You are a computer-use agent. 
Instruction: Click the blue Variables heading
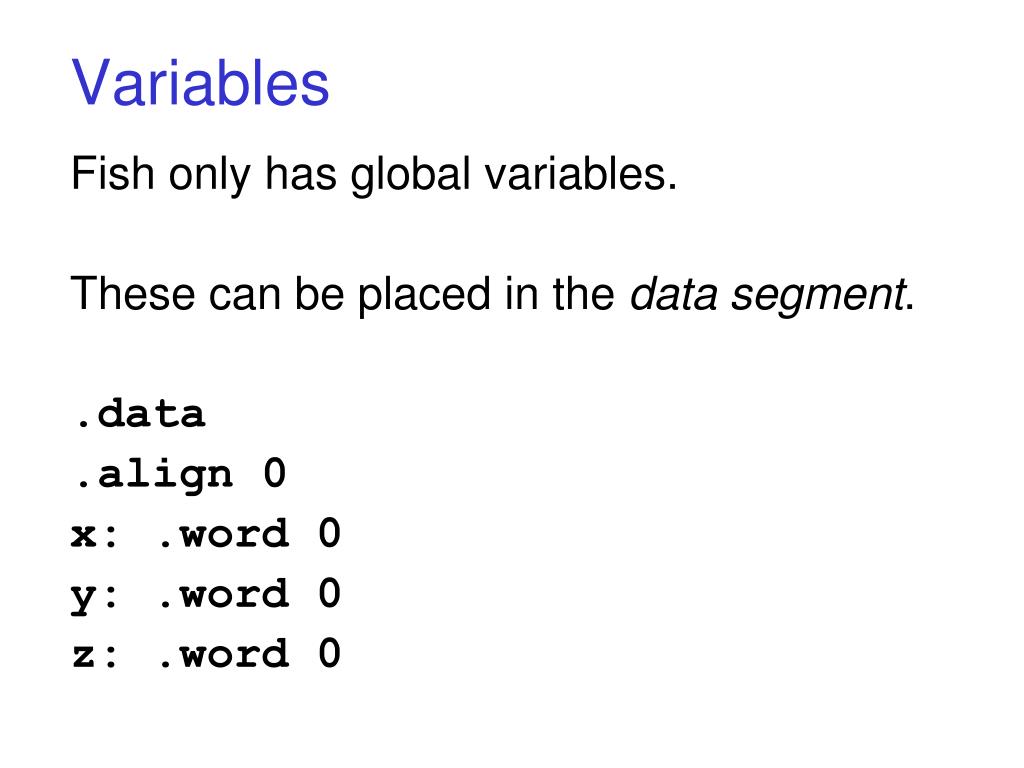click(x=200, y=83)
